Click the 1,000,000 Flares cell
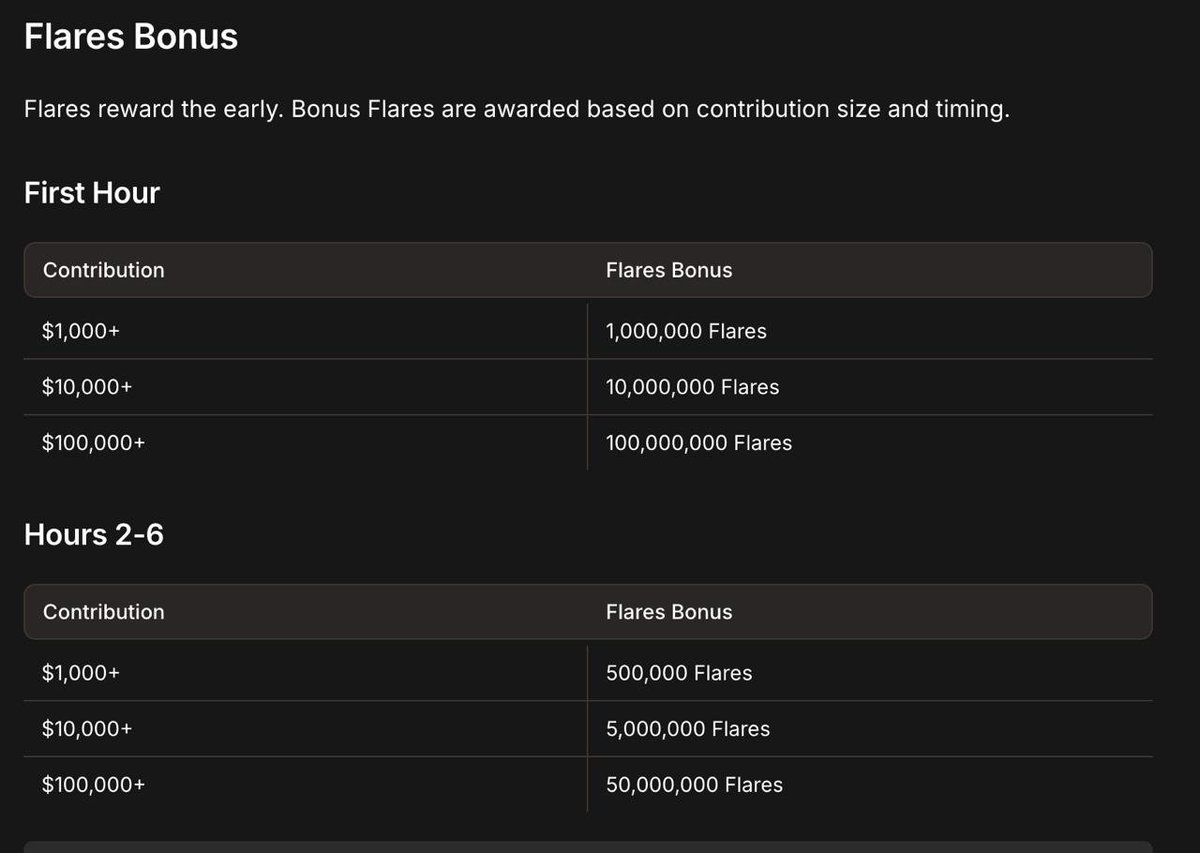This screenshot has width=1200, height=853. click(x=686, y=331)
